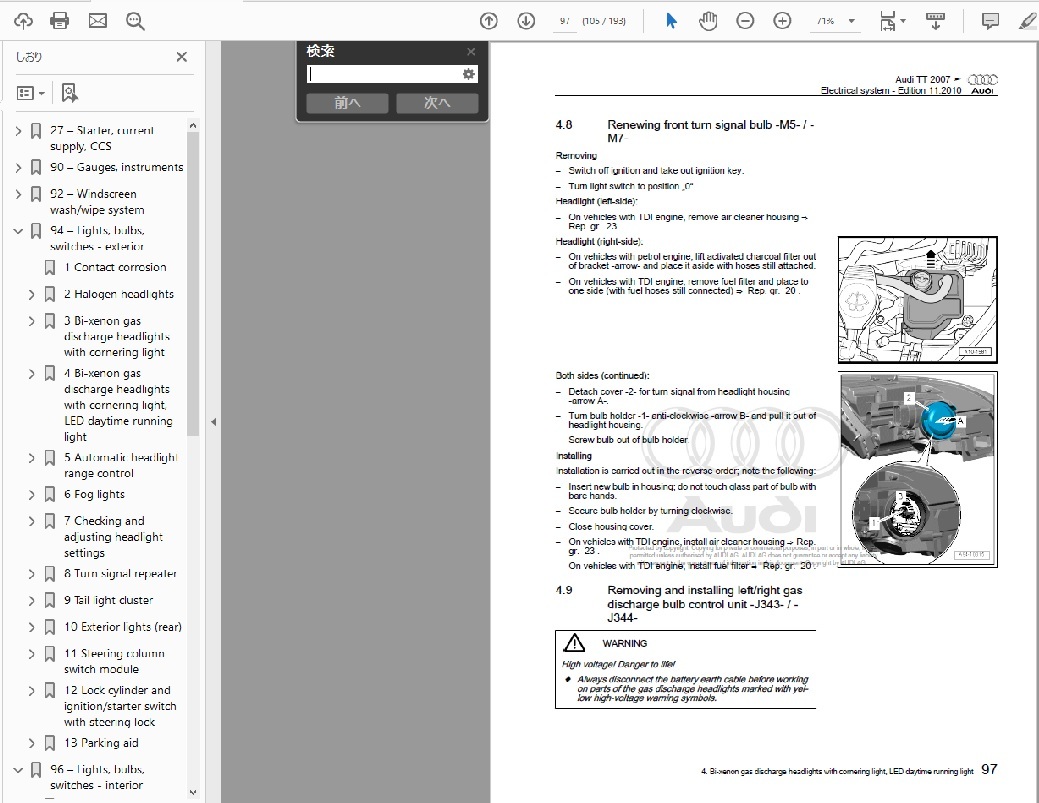
Task: Click the print icon in the toolbar
Action: click(x=60, y=20)
